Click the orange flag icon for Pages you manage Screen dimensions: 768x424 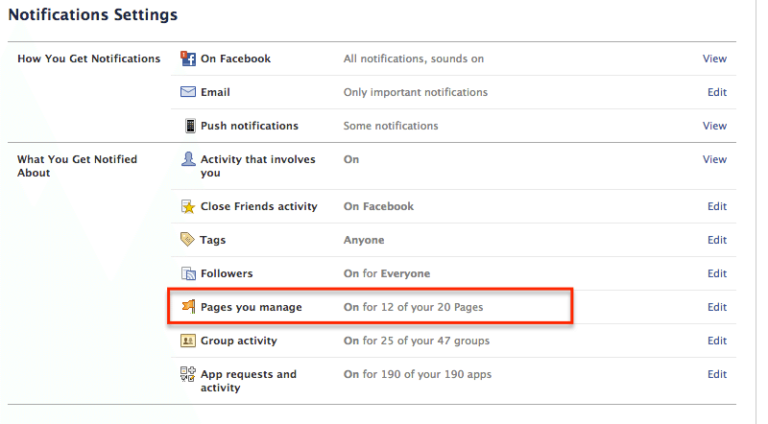pyautogui.click(x=188, y=306)
